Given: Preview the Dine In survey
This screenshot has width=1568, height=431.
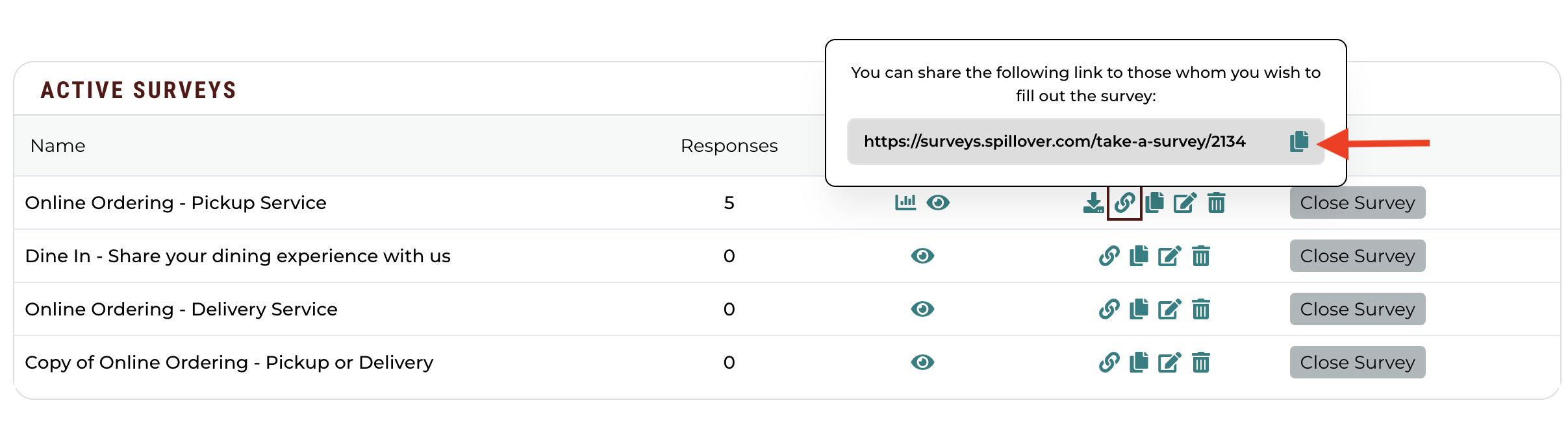Looking at the screenshot, I should (x=922, y=256).
